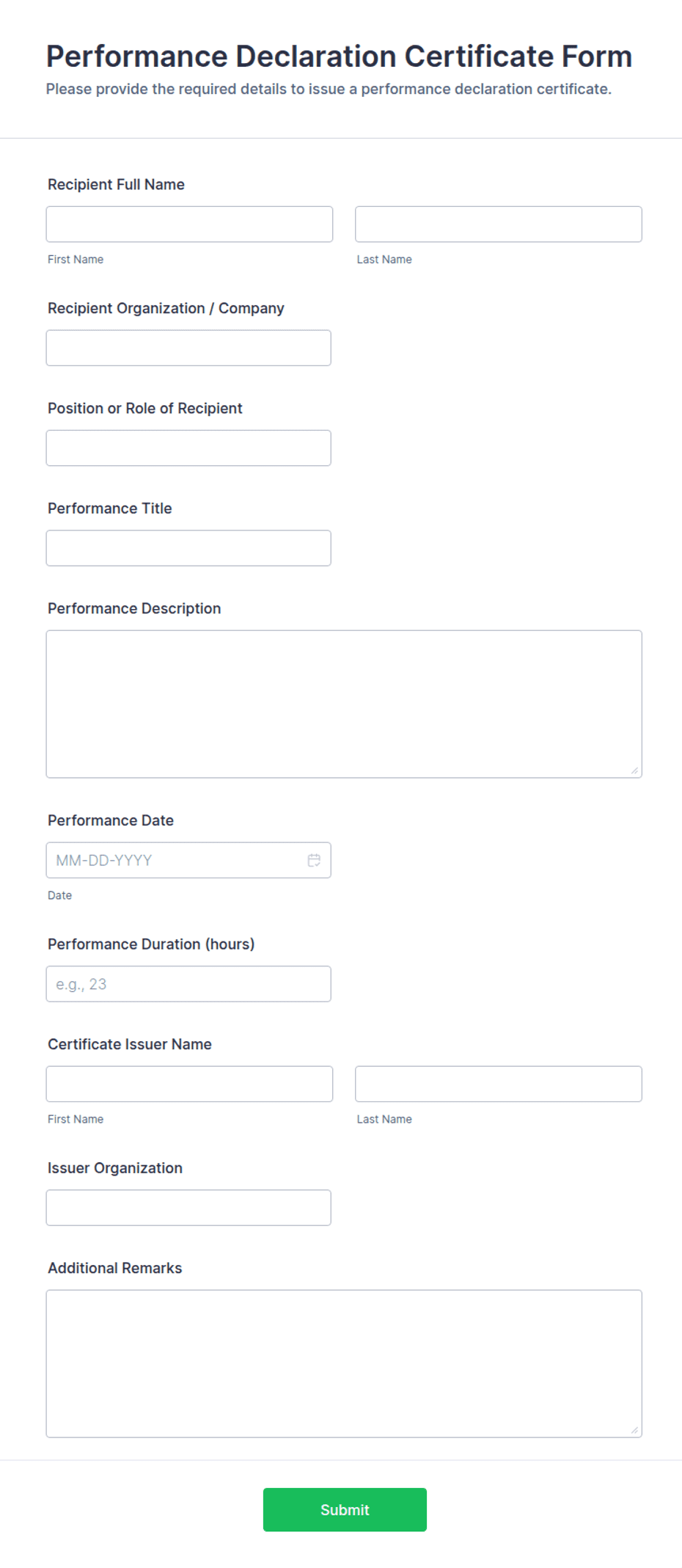
Task: Focus the Issuer Organization field
Action: point(188,1208)
